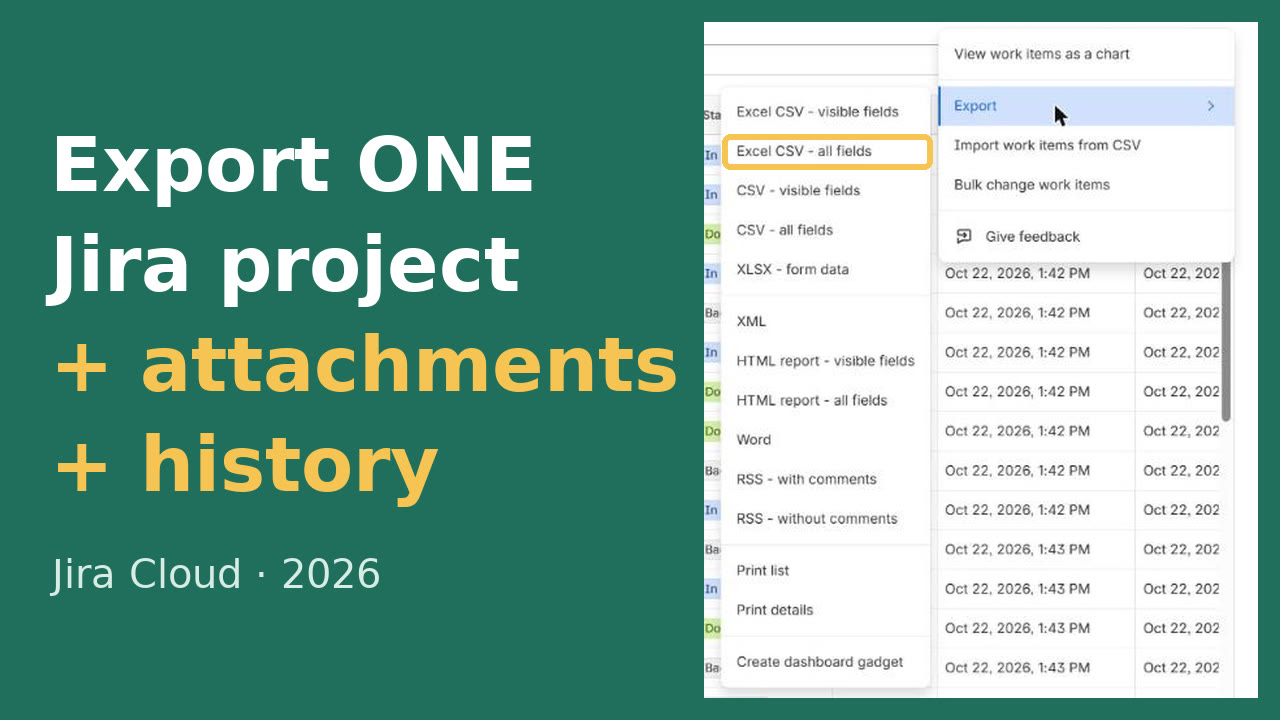Expand the Export submenu

pos(1086,106)
